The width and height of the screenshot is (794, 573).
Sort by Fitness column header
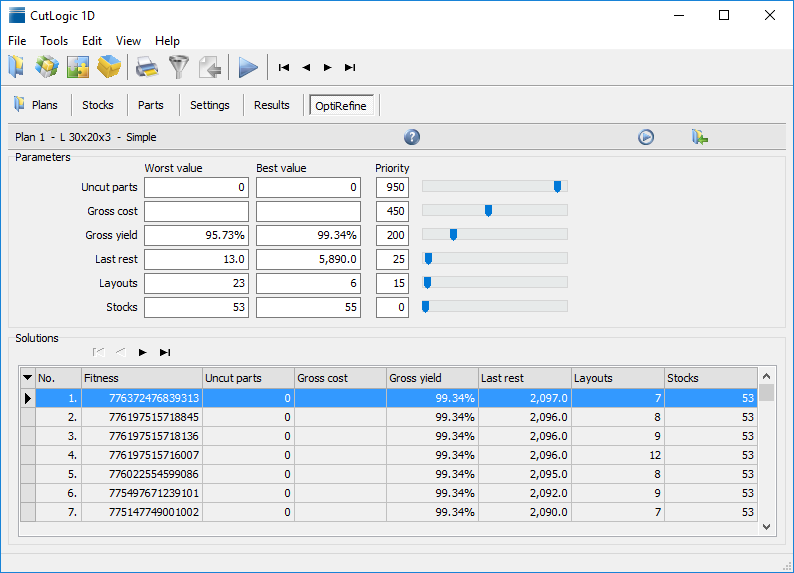[142, 378]
